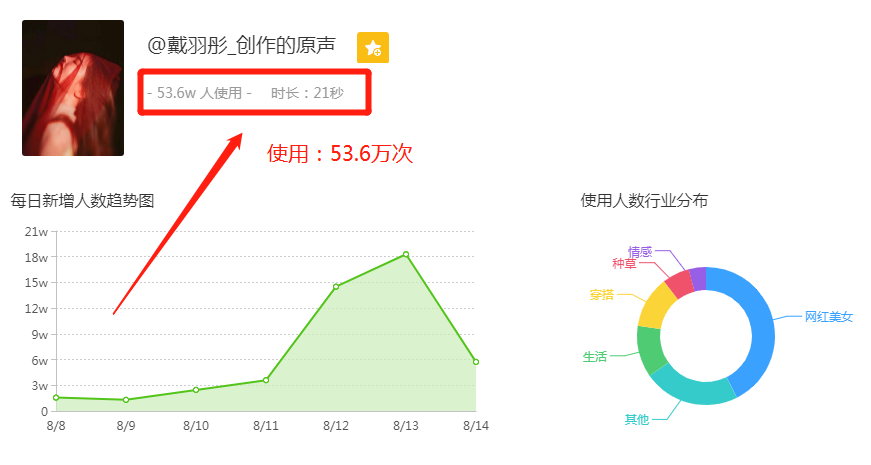Click the 8/11 data point marker

click(266, 380)
